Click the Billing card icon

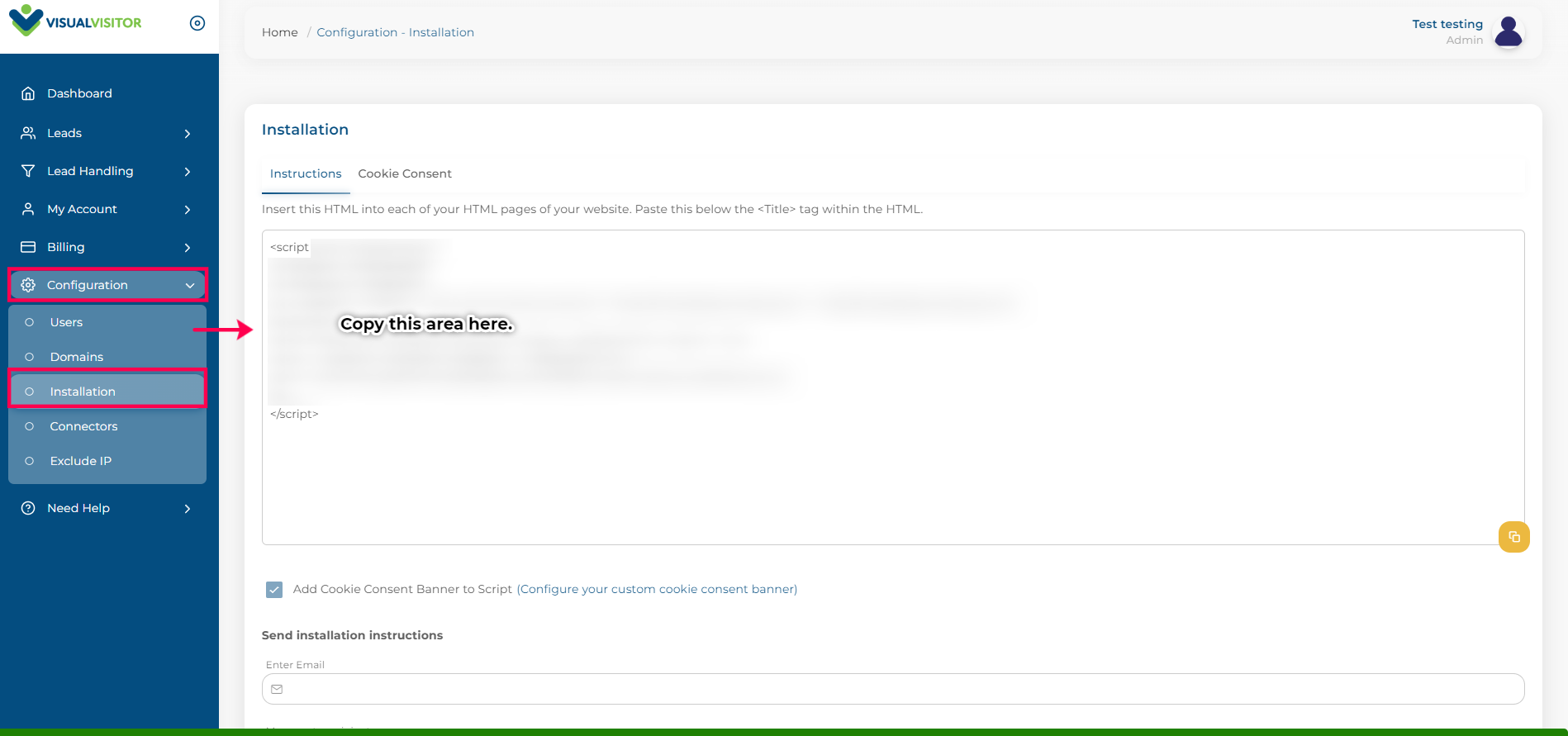point(28,247)
